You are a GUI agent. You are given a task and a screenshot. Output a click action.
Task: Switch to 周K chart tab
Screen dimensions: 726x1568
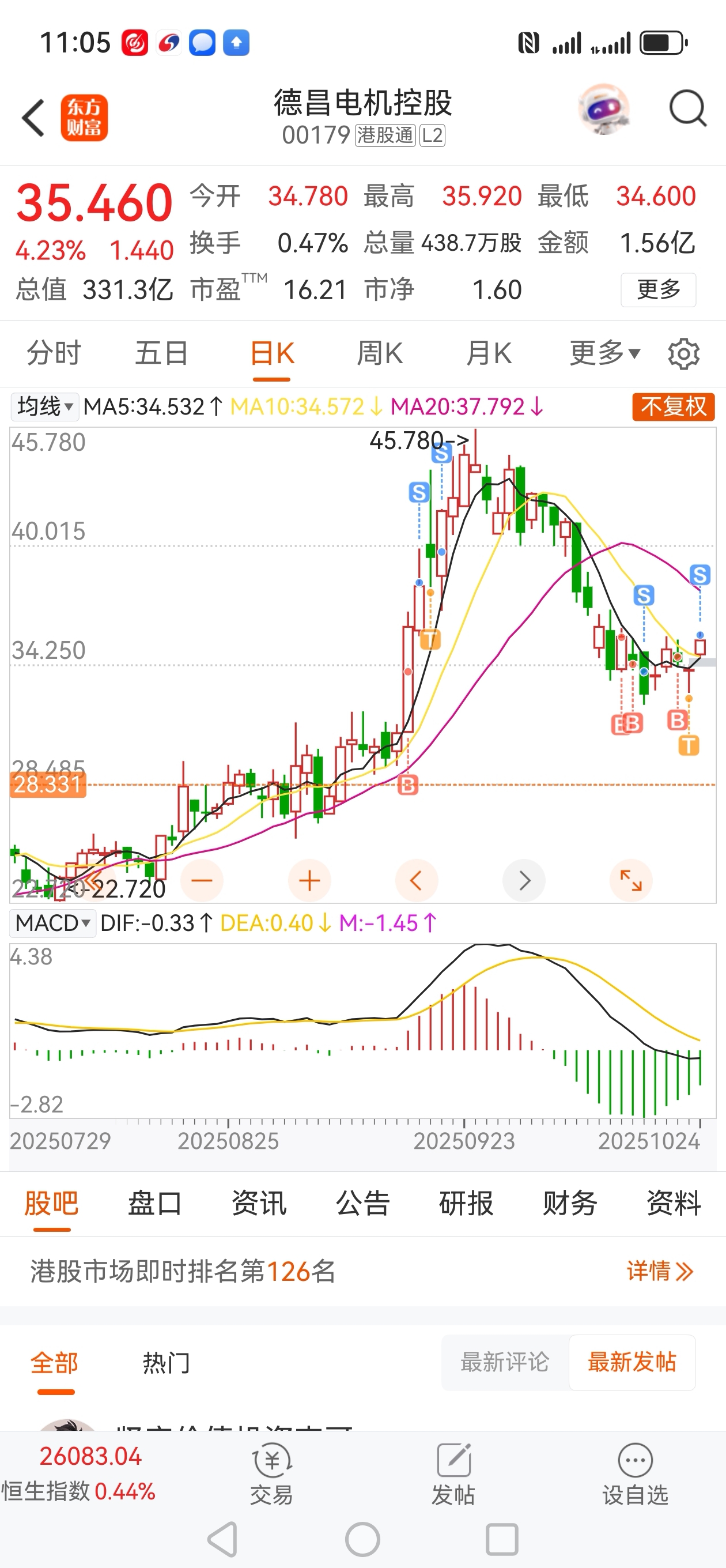[380, 353]
